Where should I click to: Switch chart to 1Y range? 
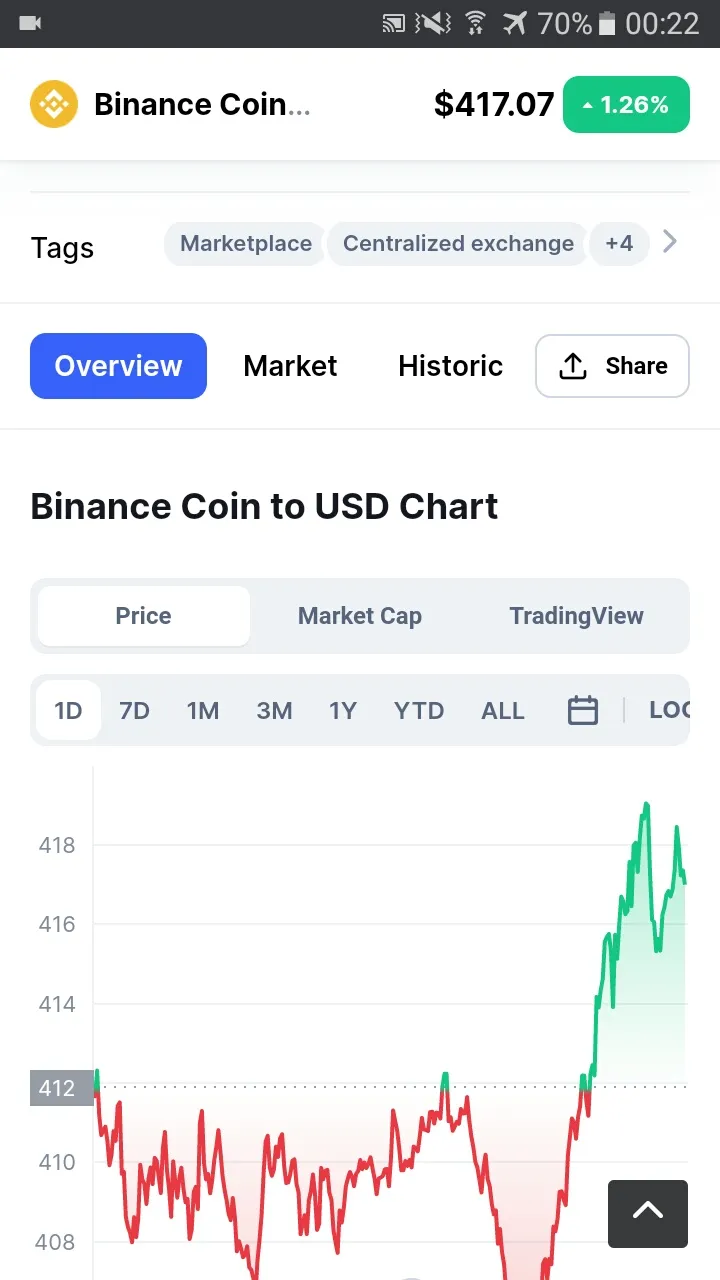(x=343, y=711)
